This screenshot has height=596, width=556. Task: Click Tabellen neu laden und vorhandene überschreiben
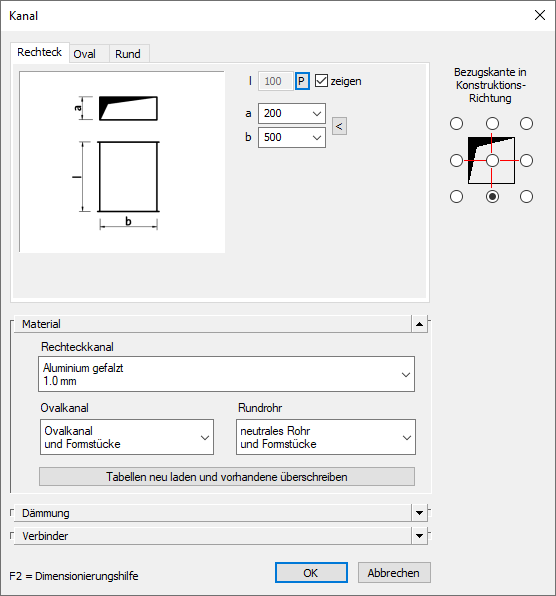coord(227,477)
